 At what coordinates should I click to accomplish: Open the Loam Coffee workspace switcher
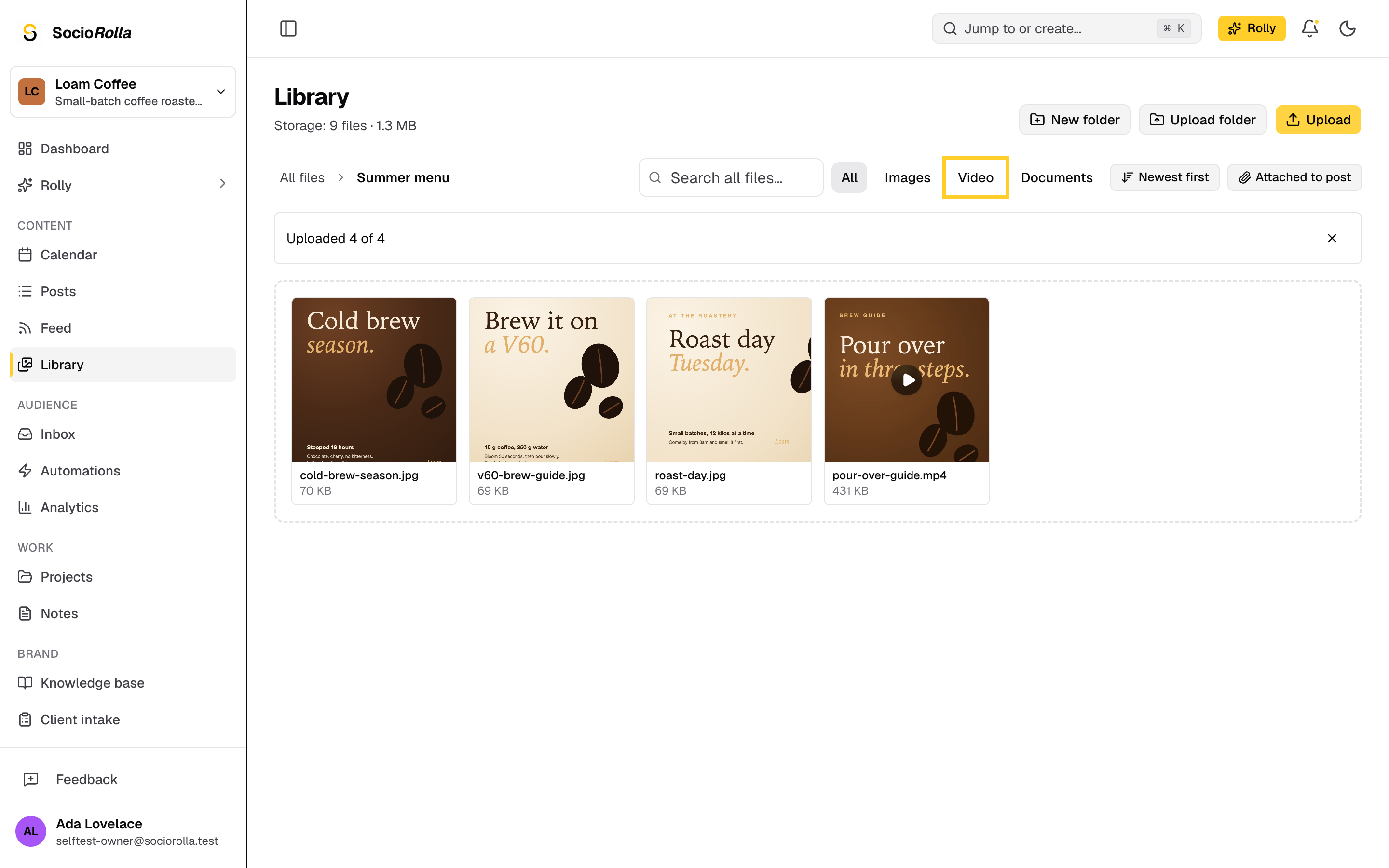(x=123, y=92)
